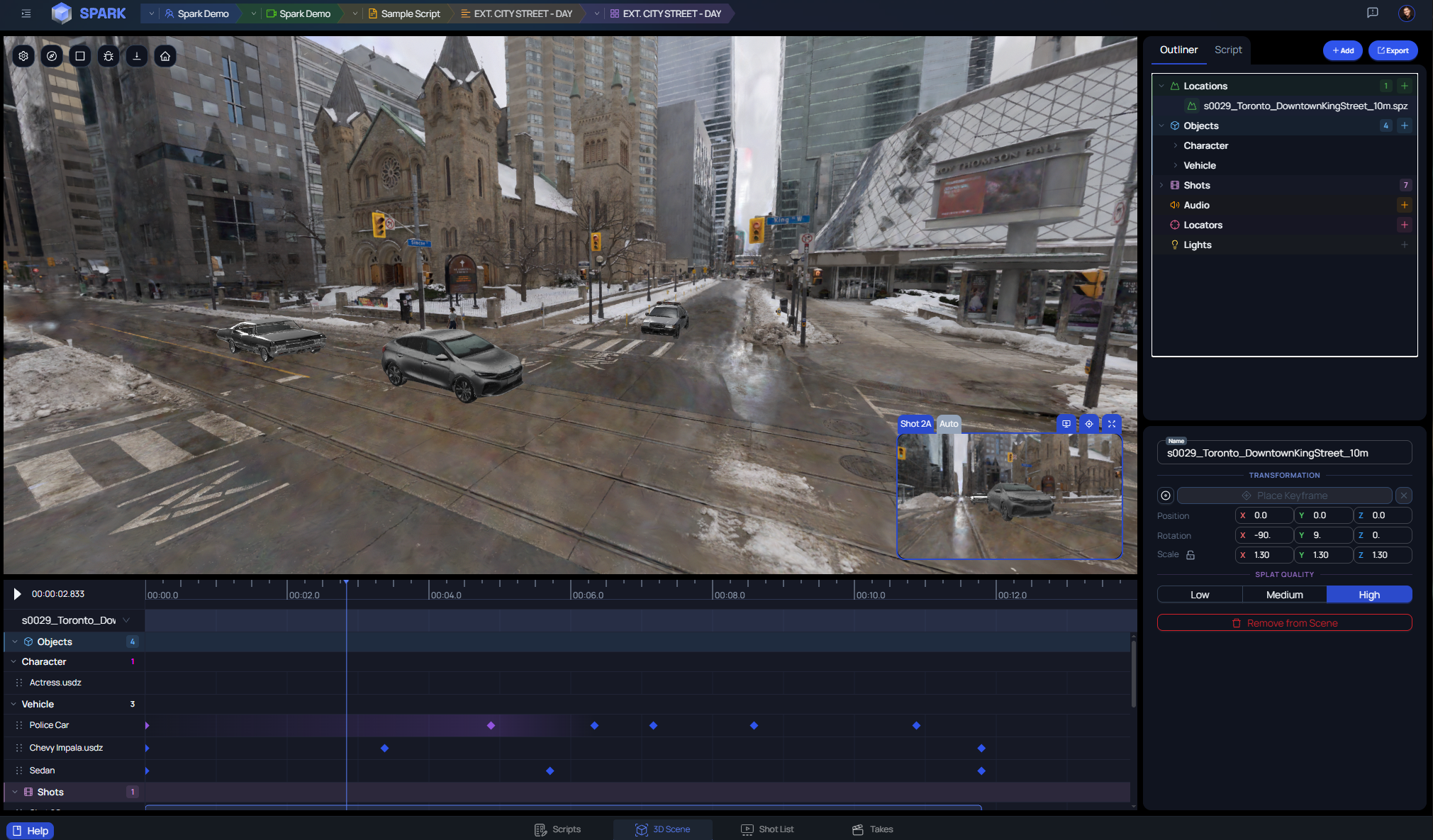The width and height of the screenshot is (1433, 840).
Task: Click the record keyframe circle icon
Action: coord(1166,495)
